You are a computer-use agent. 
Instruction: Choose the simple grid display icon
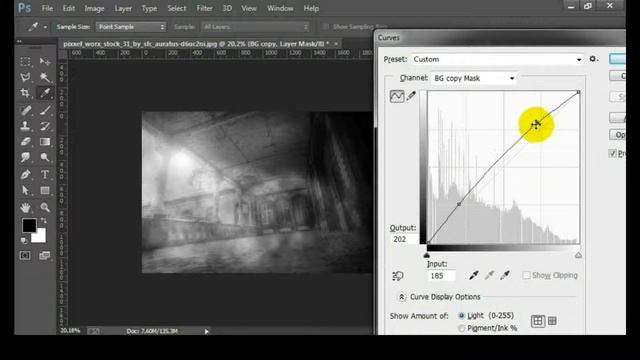[538, 321]
